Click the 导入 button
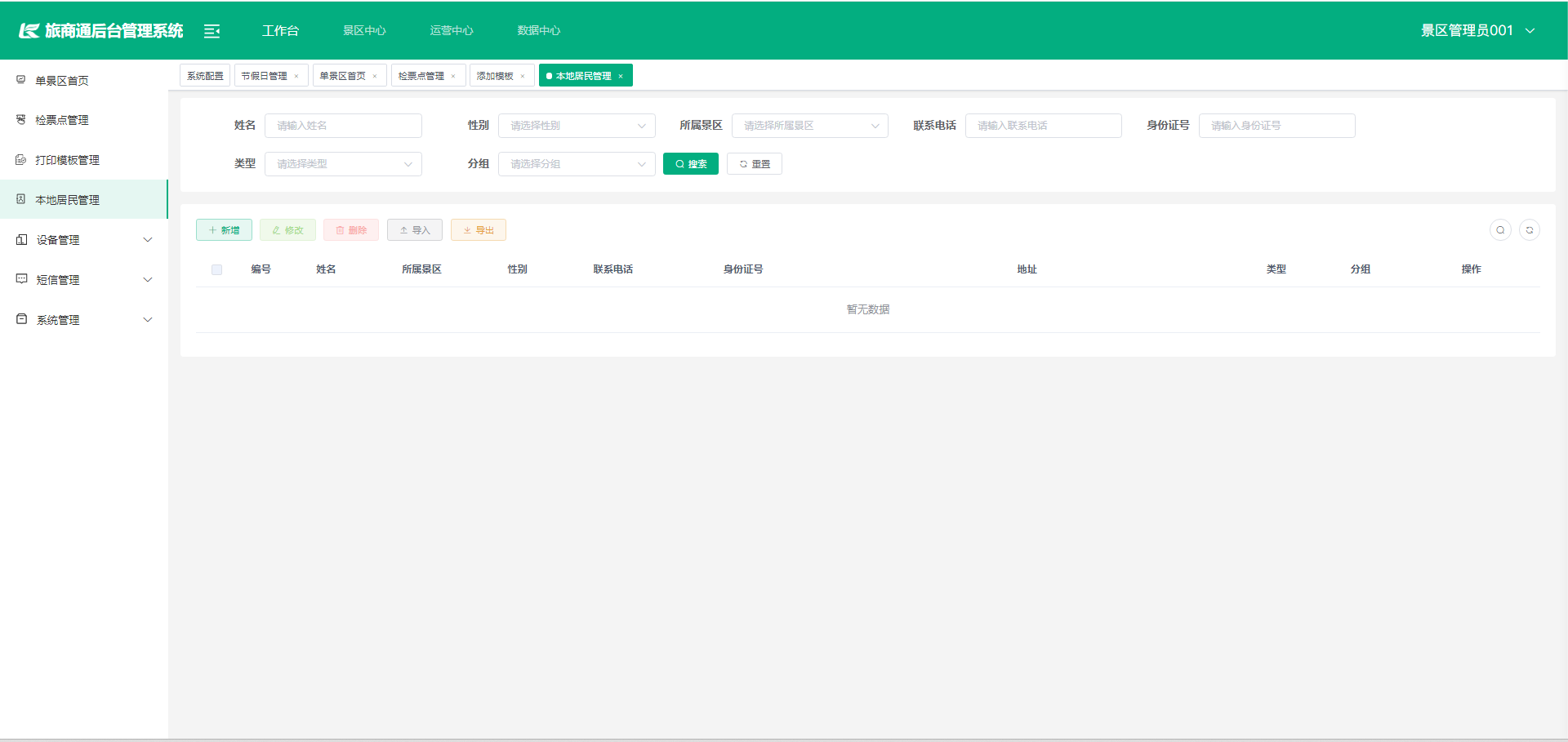Screen dimensions: 1568x742 coord(415,230)
